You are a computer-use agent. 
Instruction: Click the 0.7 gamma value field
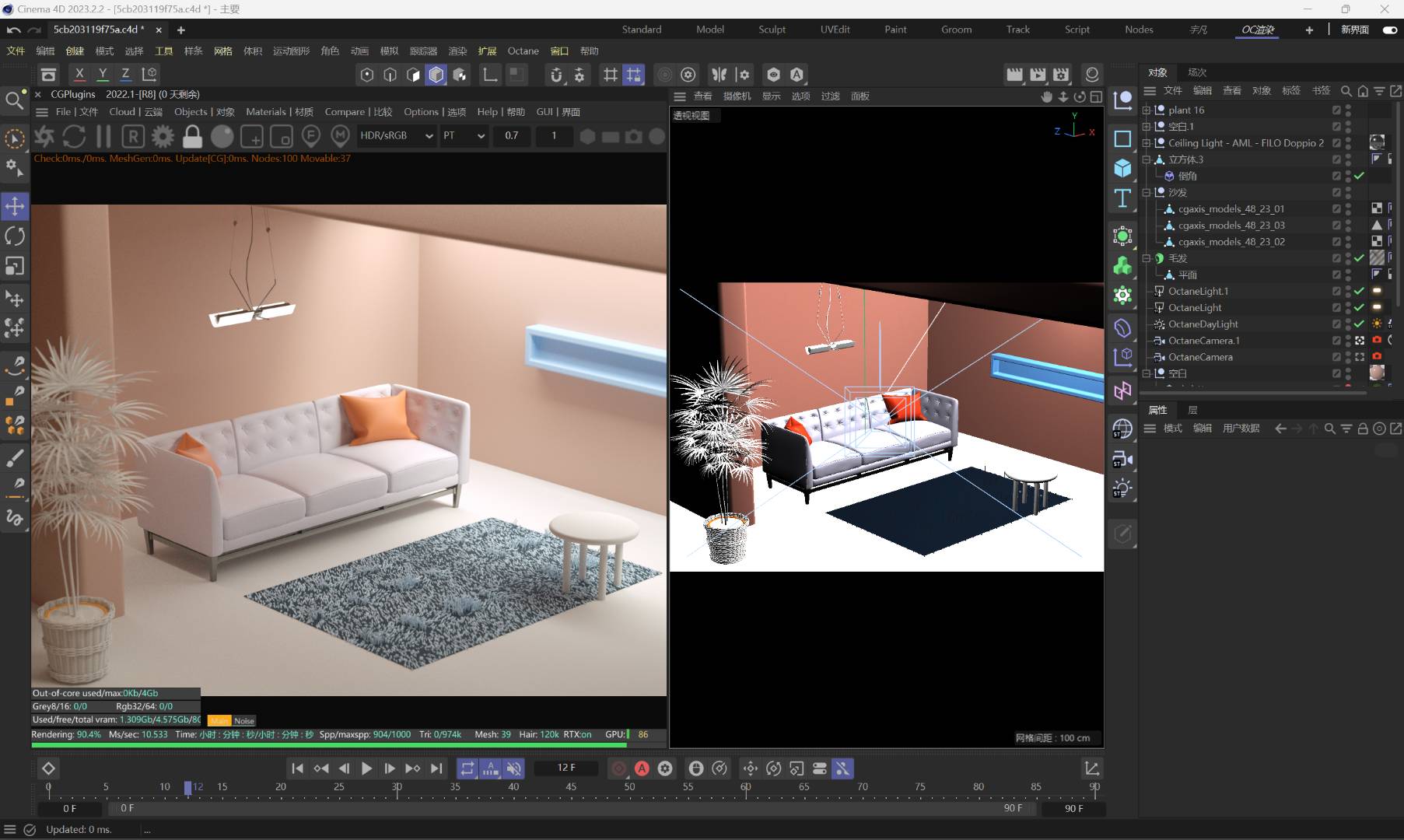coord(511,135)
